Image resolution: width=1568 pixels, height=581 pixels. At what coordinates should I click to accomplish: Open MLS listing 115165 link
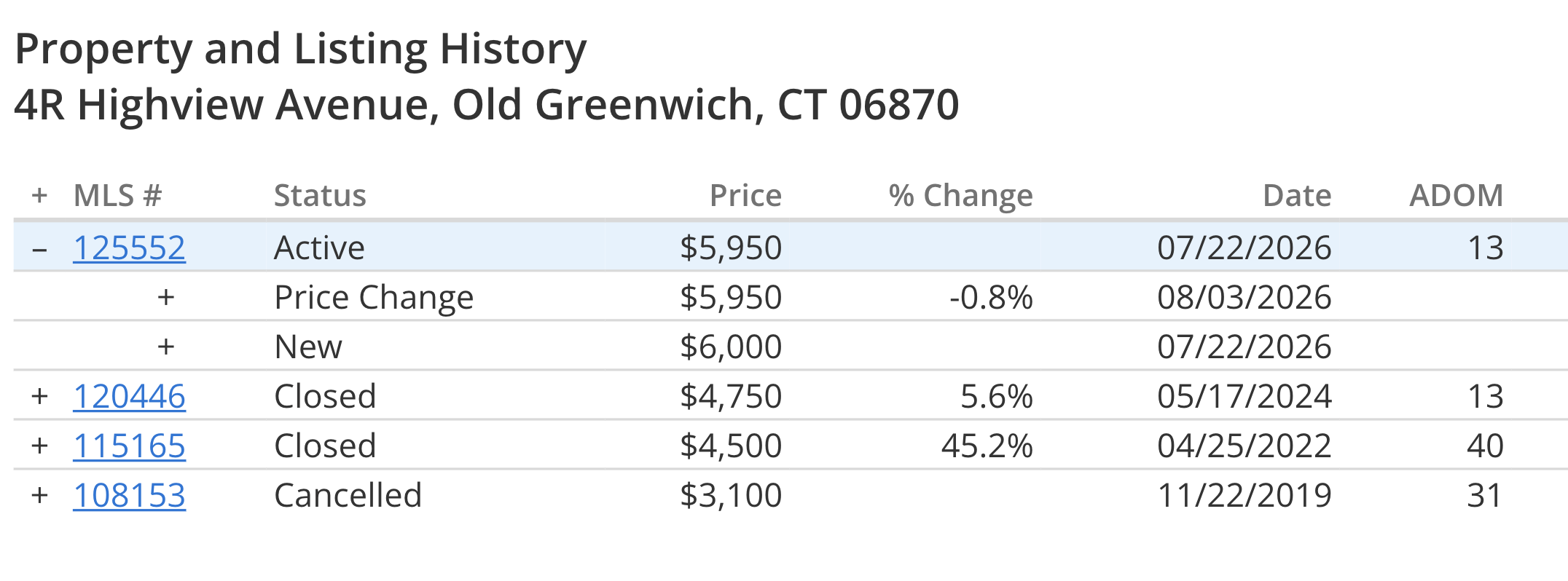(129, 446)
